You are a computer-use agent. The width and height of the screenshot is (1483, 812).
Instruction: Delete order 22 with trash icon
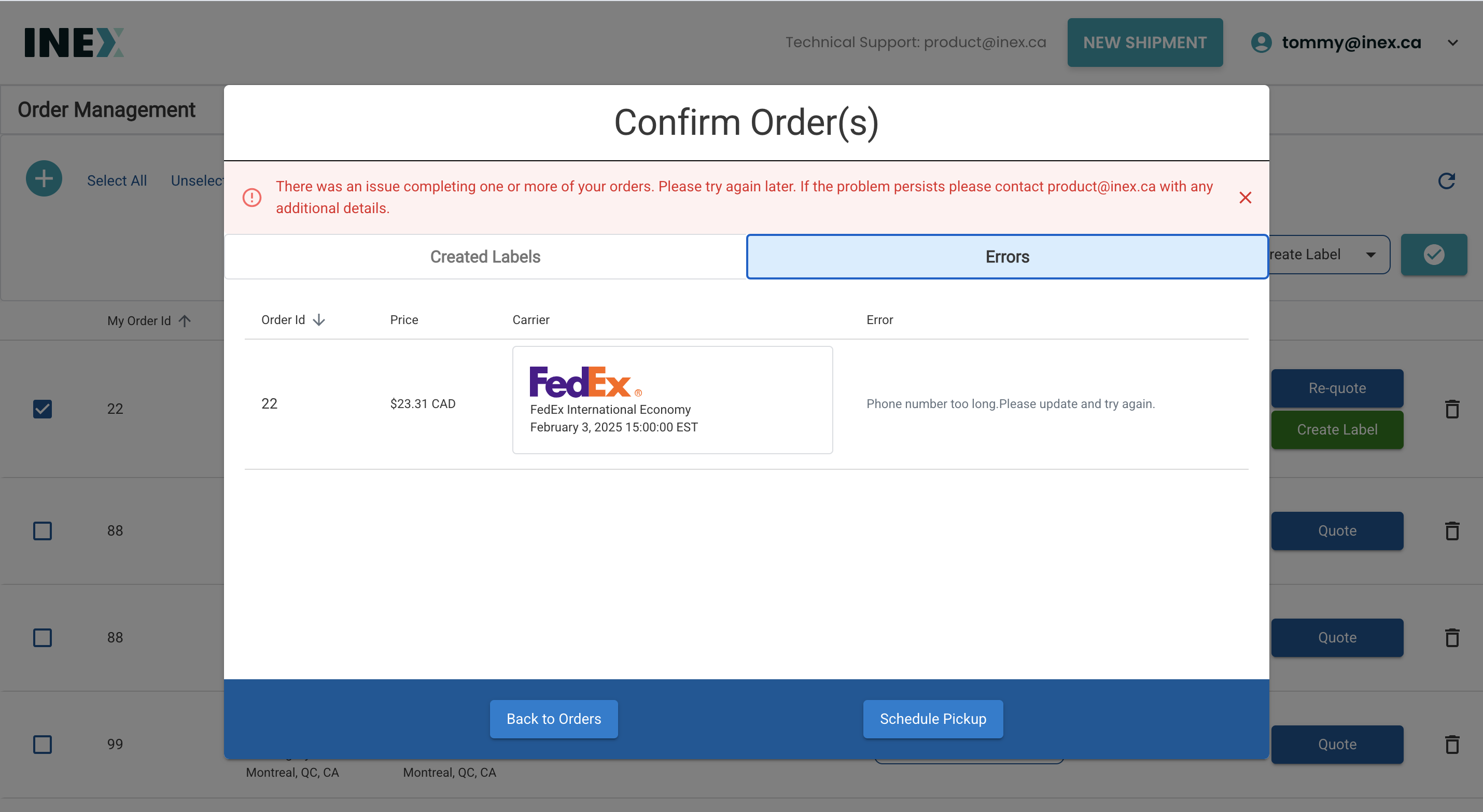(x=1451, y=409)
